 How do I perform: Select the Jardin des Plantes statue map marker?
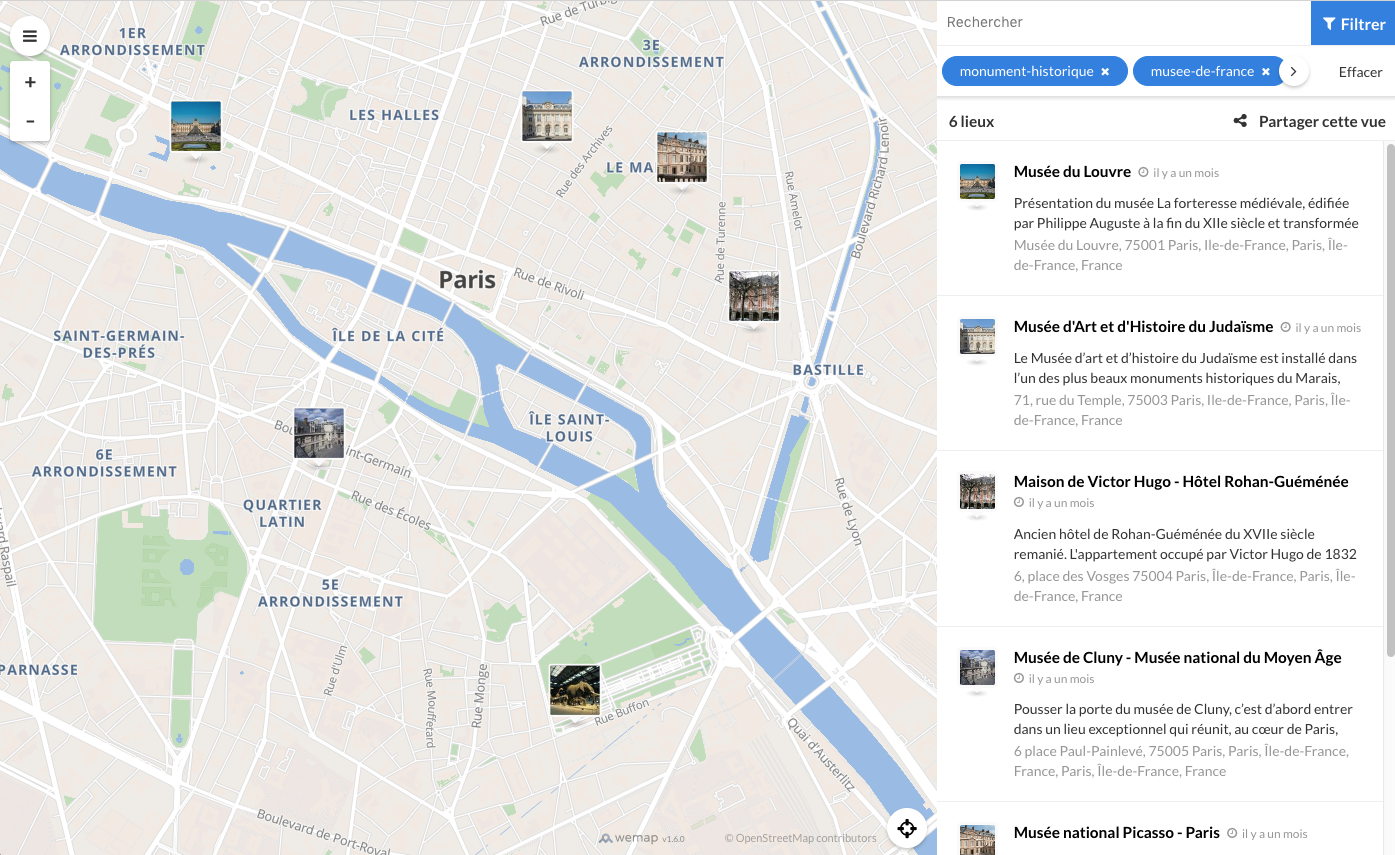pos(575,690)
